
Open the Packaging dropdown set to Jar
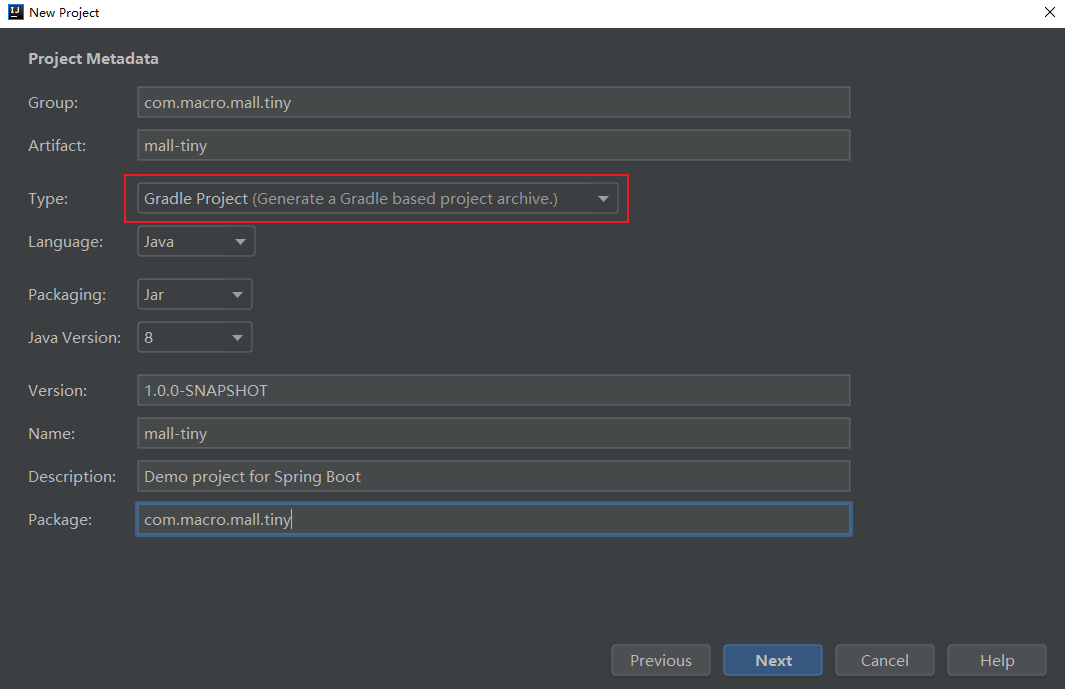coord(194,295)
